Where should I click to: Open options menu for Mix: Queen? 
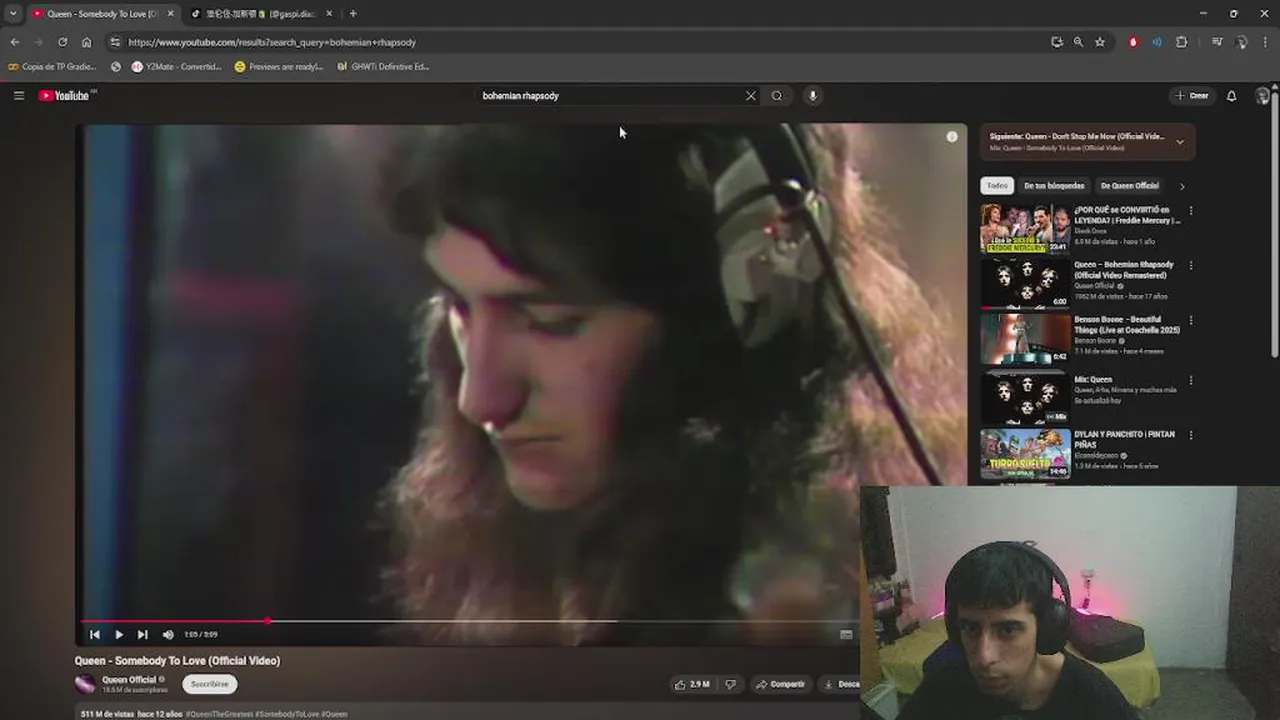coord(1190,380)
